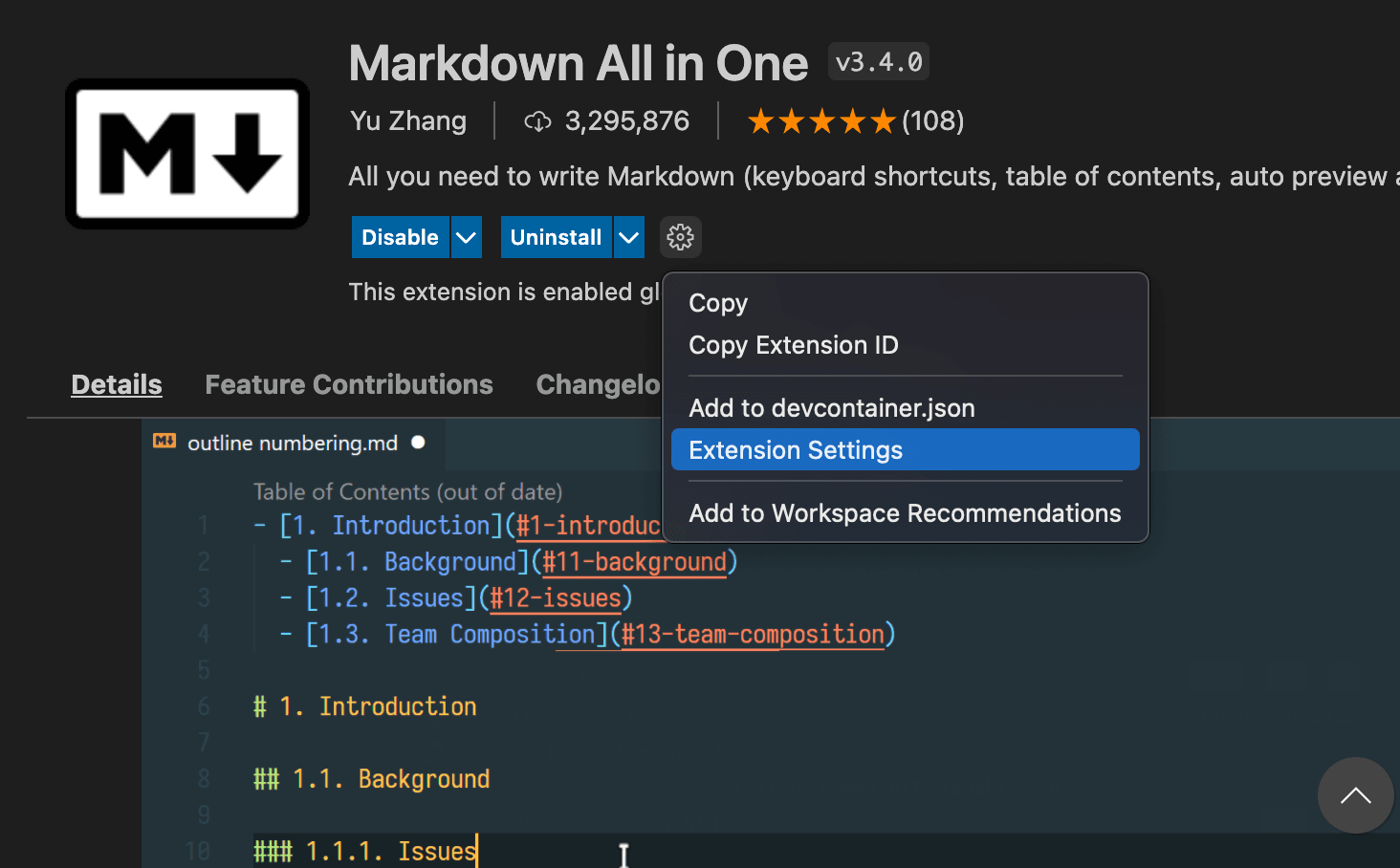
Task: Click Add to devcontainer.json
Action: 831,407
